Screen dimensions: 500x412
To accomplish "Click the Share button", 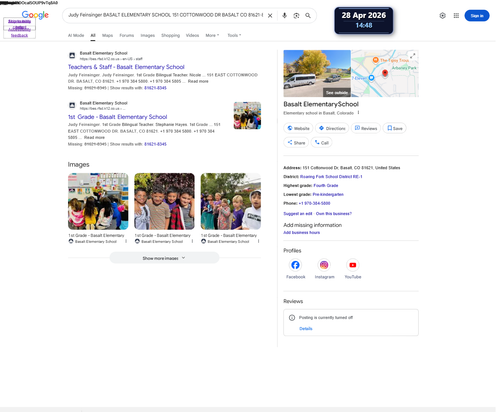I will coord(296,143).
